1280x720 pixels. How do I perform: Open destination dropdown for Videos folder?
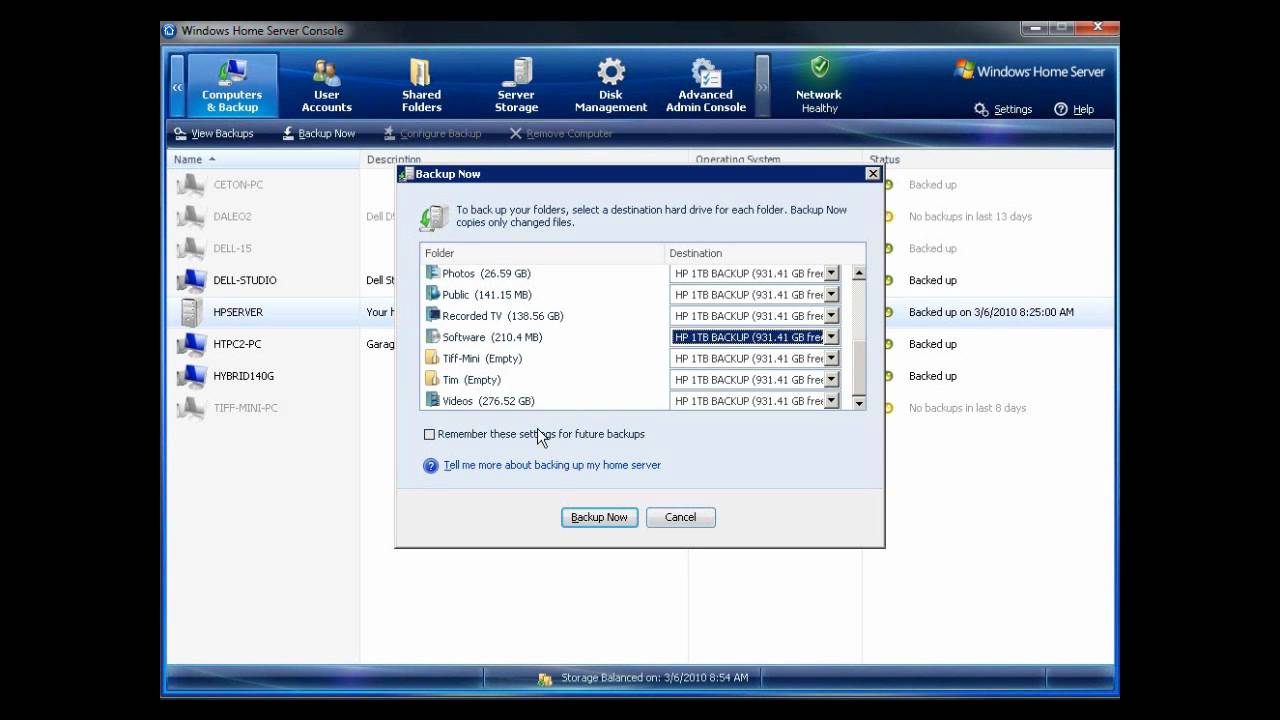pyautogui.click(x=831, y=400)
